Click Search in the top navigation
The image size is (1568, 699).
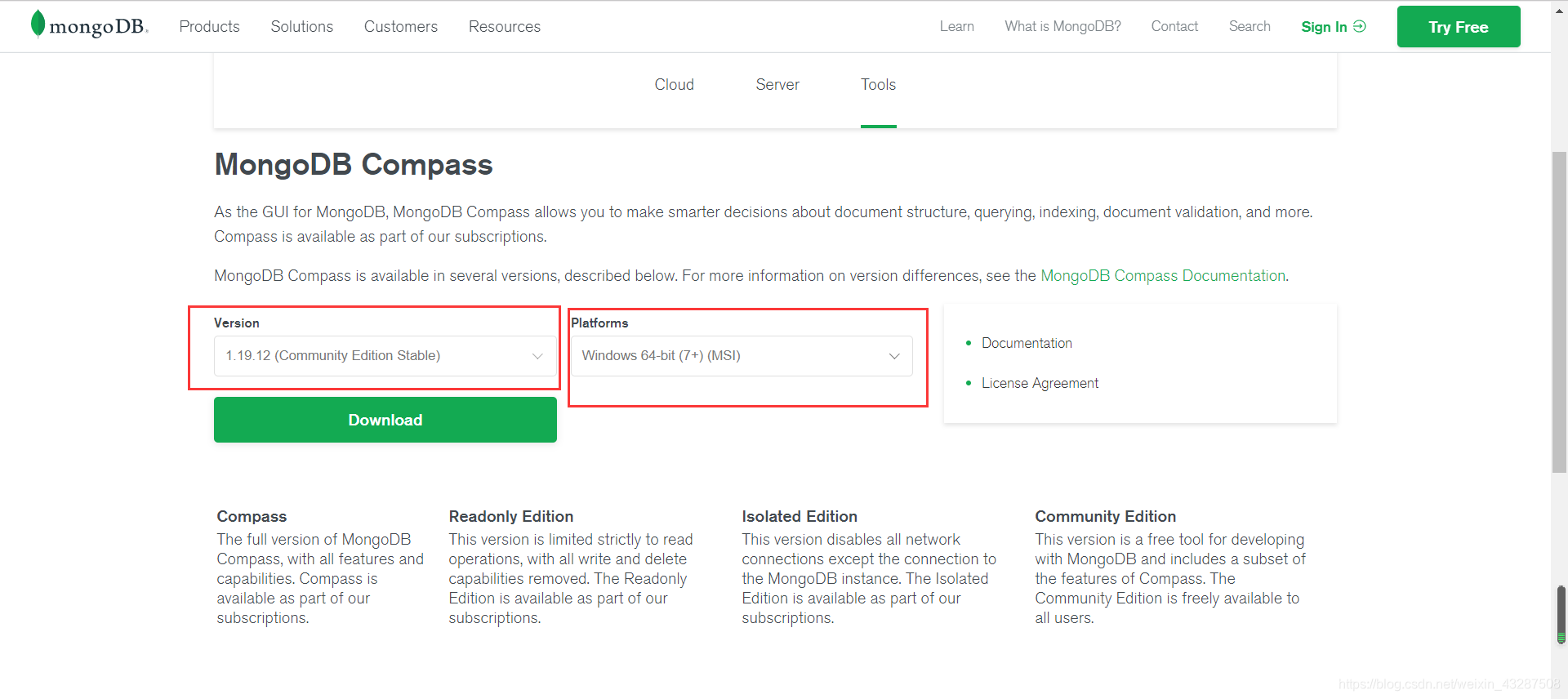point(1249,26)
